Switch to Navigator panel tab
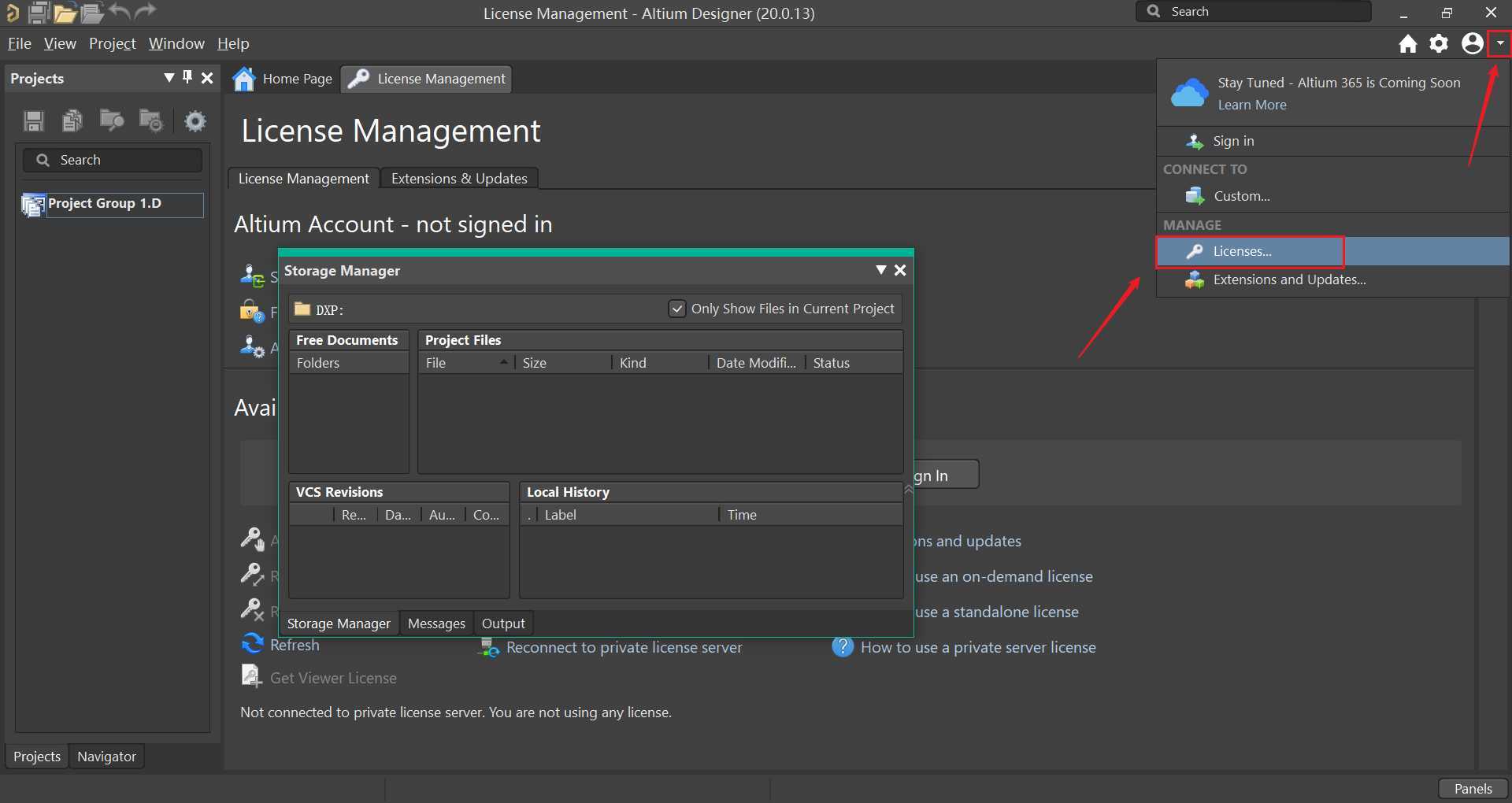 106,757
